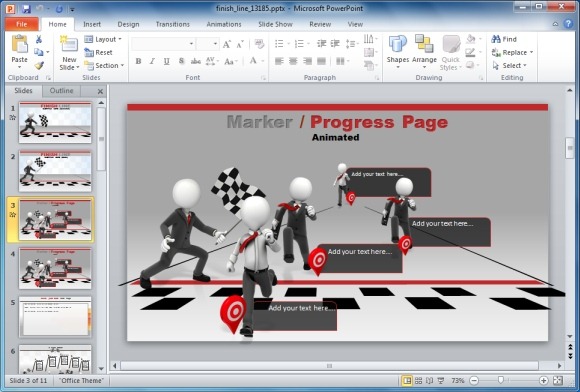Switch to the Insert tab
The width and height of the screenshot is (580, 392).
[x=92, y=24]
